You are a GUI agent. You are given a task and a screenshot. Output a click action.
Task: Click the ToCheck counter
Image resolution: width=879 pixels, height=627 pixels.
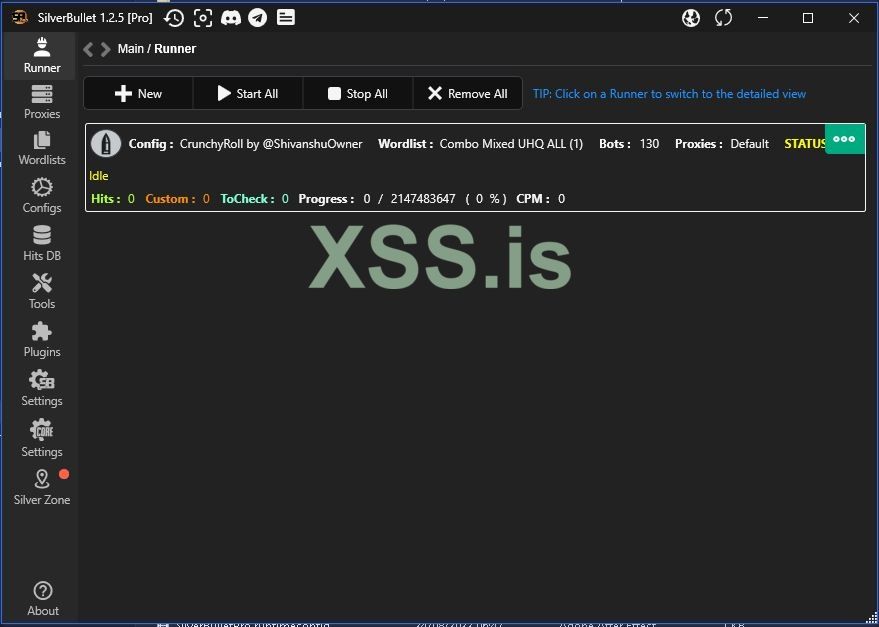(x=255, y=199)
